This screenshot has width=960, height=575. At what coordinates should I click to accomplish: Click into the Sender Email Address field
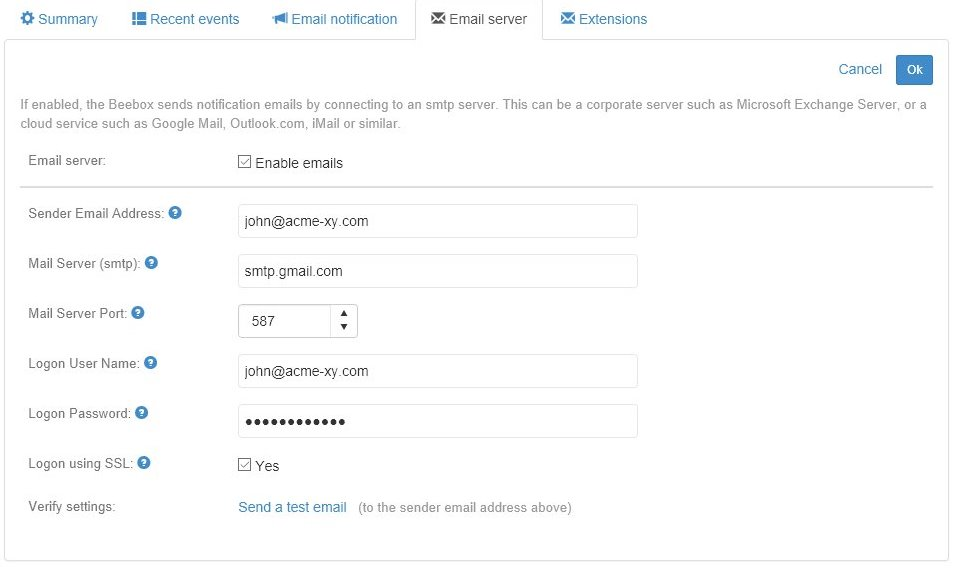pyautogui.click(x=437, y=221)
